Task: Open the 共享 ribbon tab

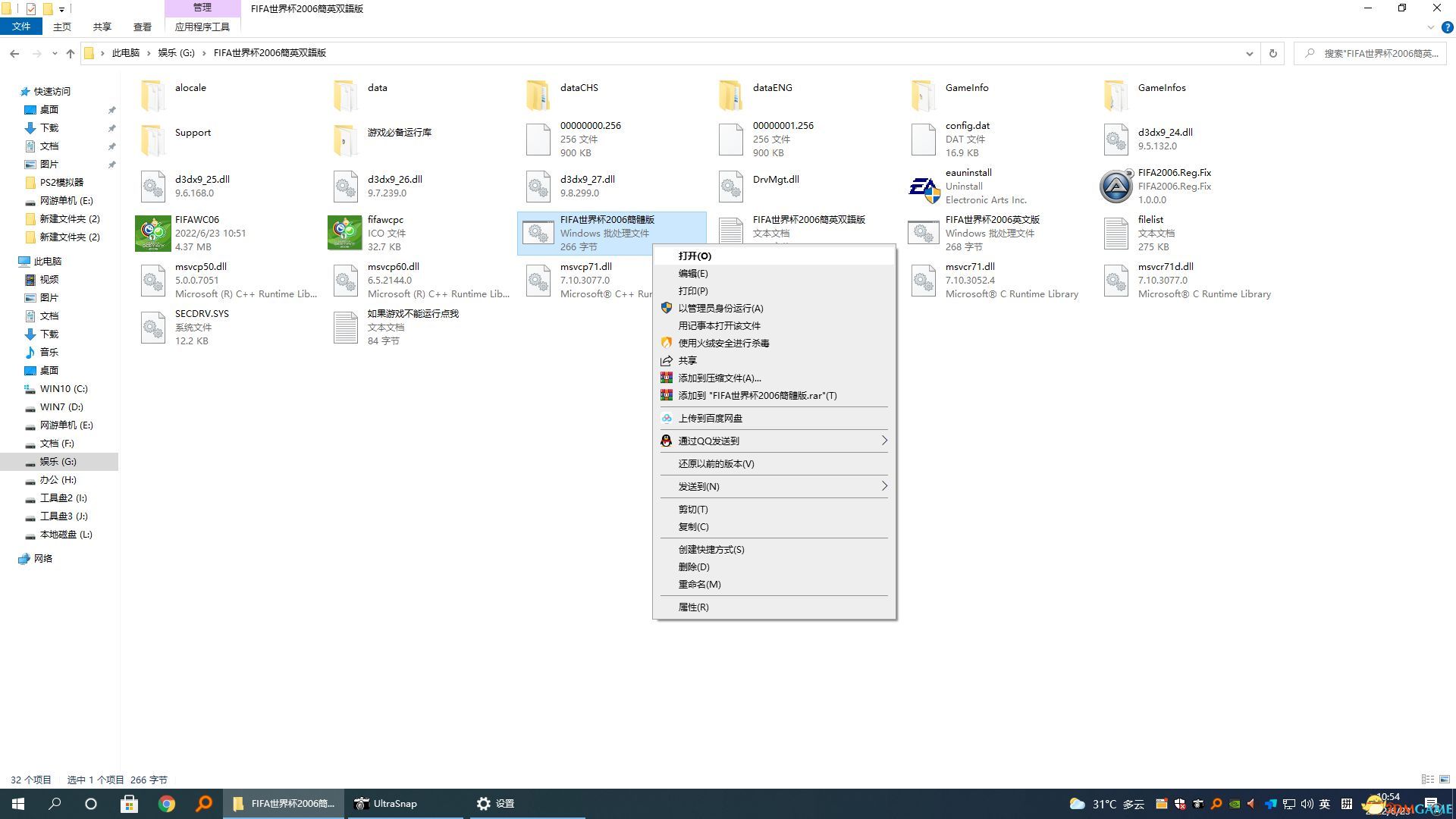Action: [x=102, y=27]
